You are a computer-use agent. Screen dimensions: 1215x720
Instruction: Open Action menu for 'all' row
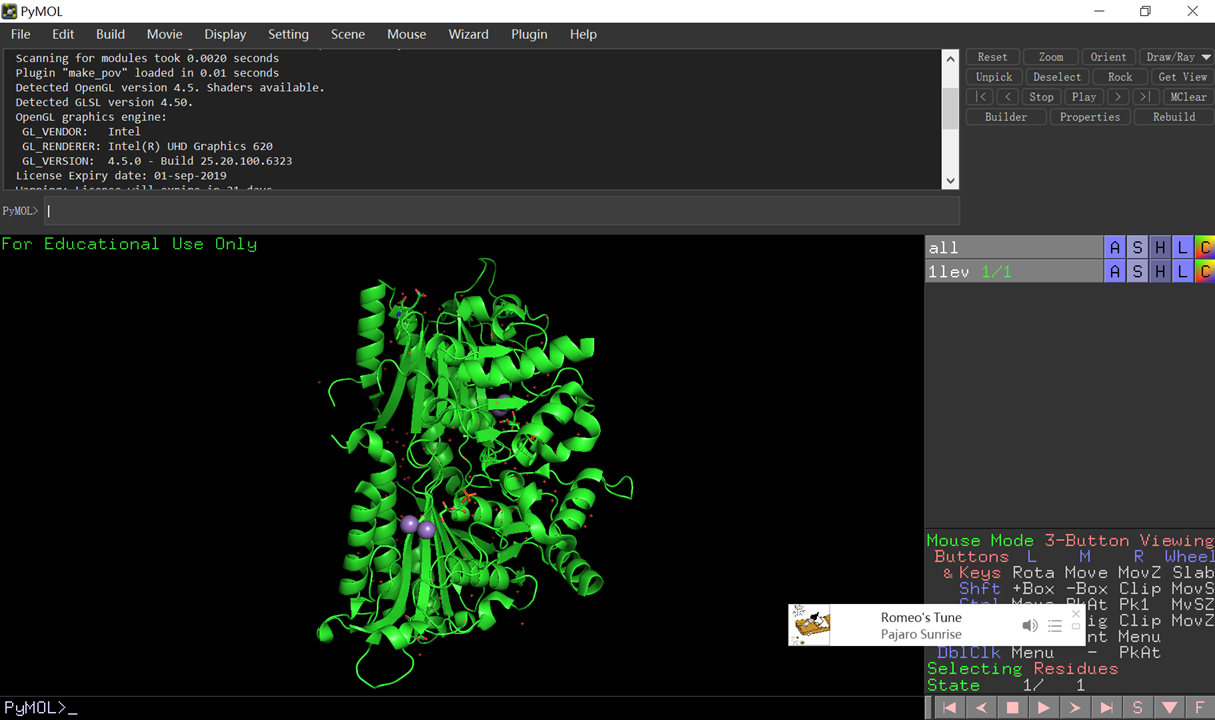(x=1115, y=247)
